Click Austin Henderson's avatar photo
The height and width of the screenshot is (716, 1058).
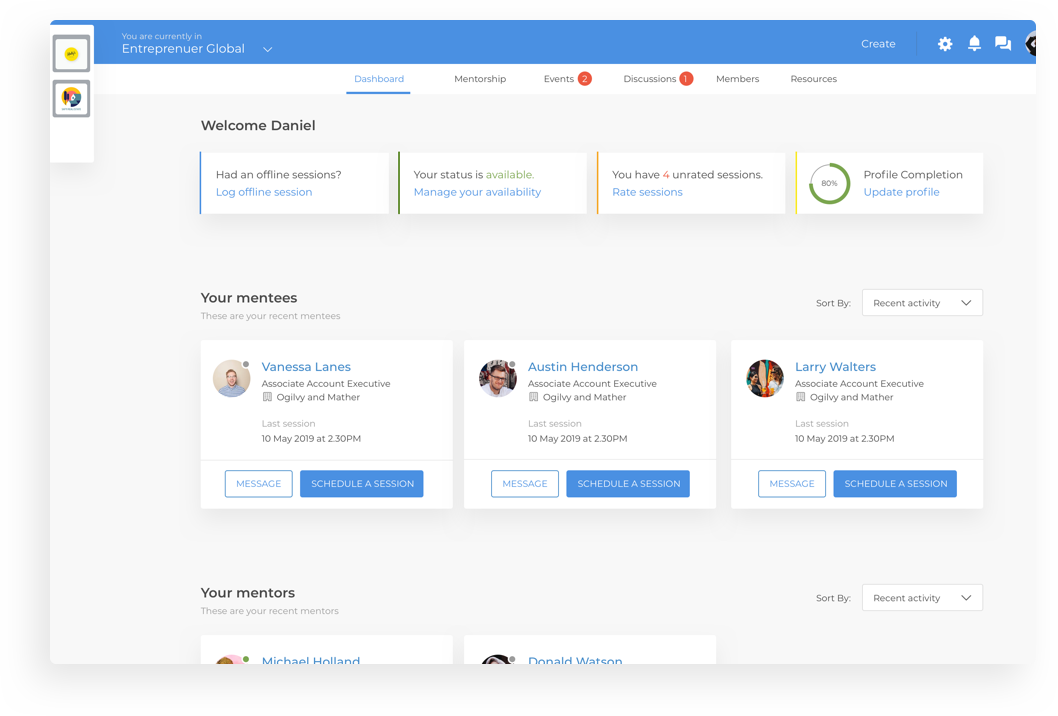(498, 379)
